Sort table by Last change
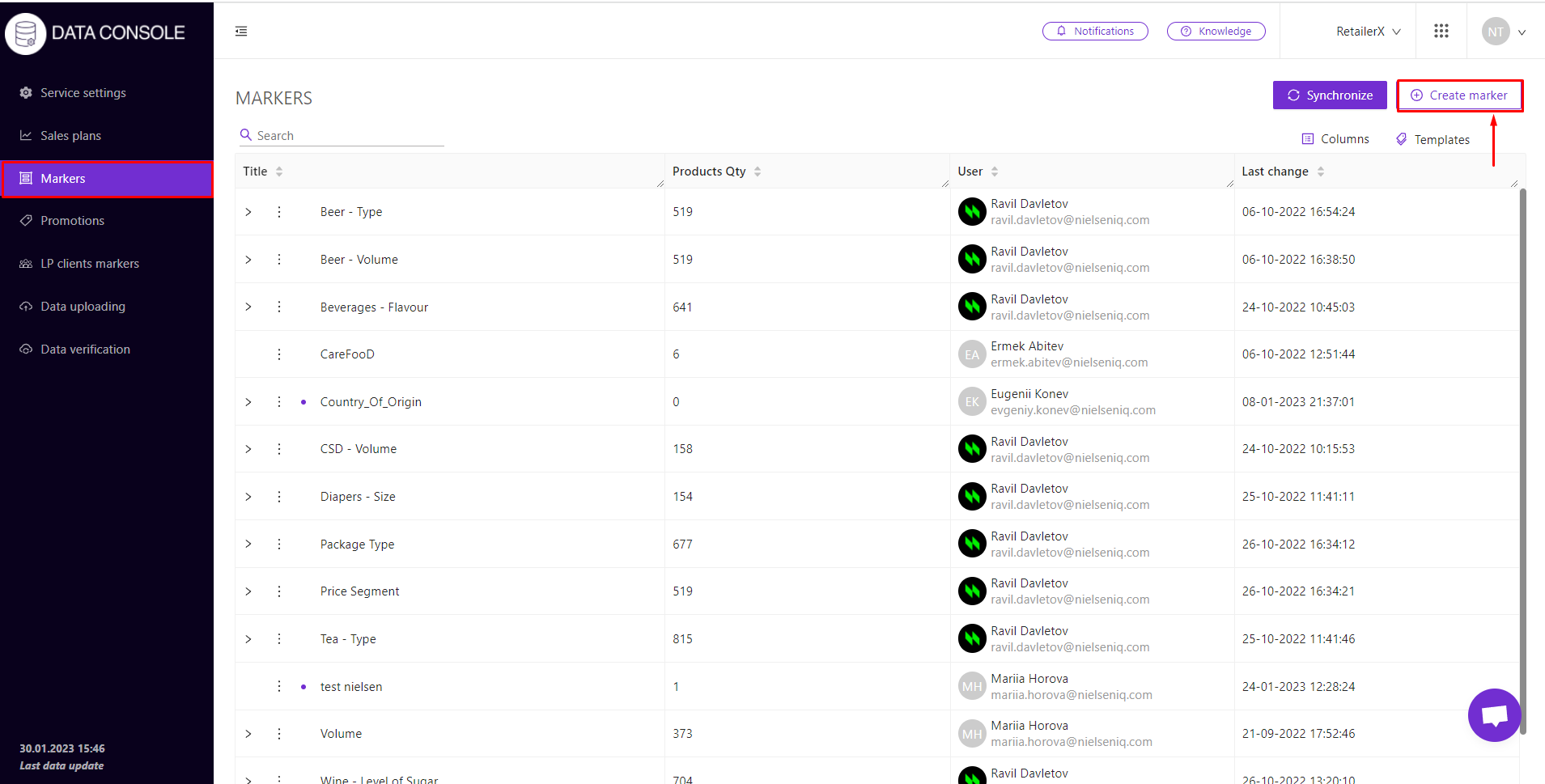 click(1321, 172)
